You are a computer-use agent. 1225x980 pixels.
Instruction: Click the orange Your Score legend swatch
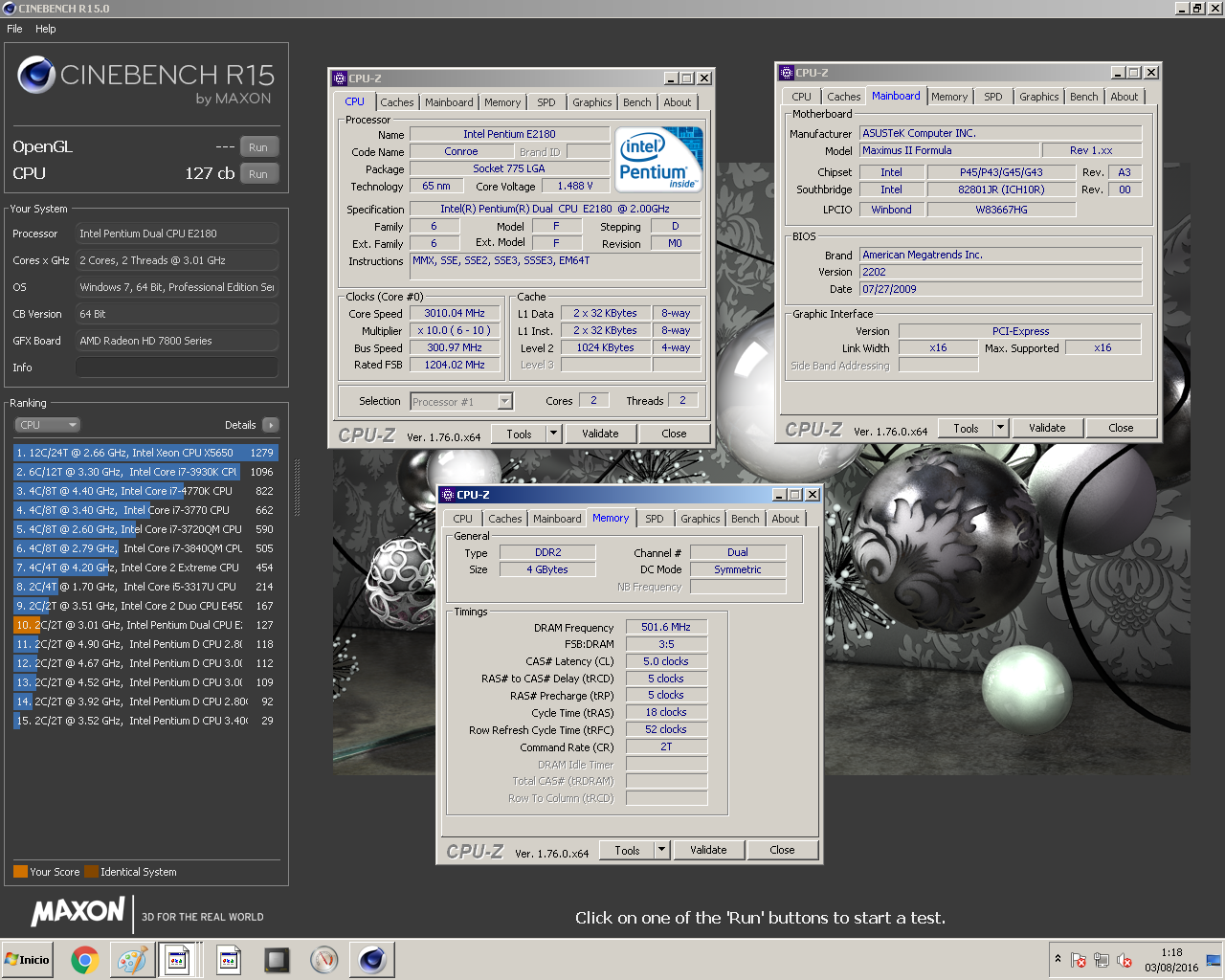[x=20, y=872]
